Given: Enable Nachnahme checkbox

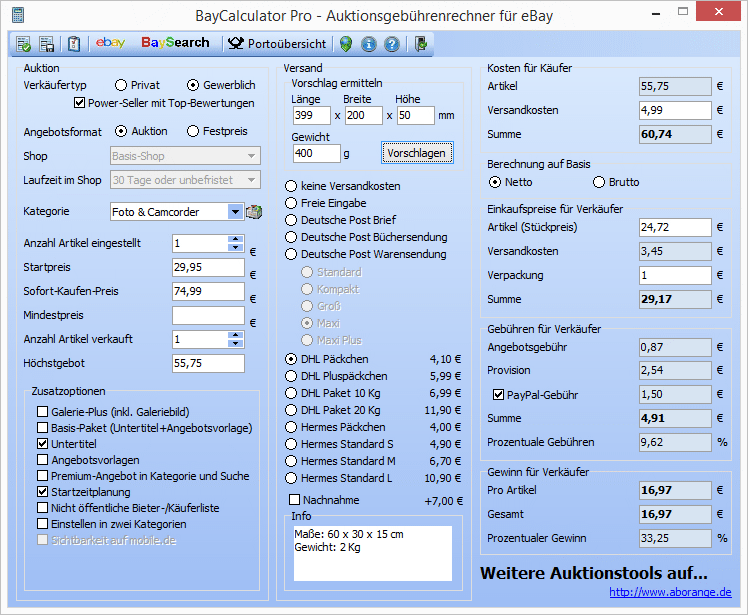Looking at the screenshot, I should [x=324, y=500].
